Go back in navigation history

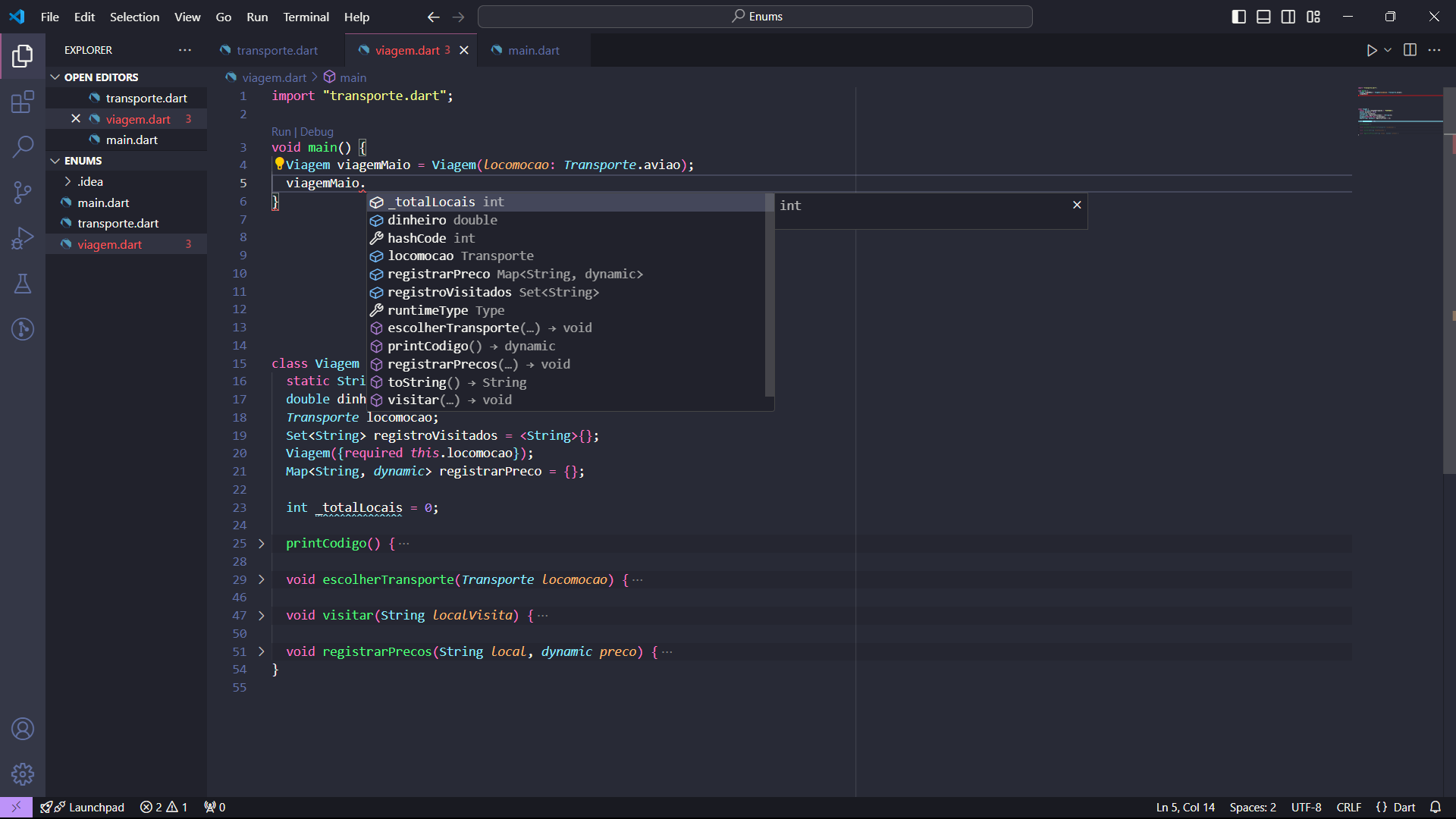click(x=433, y=17)
